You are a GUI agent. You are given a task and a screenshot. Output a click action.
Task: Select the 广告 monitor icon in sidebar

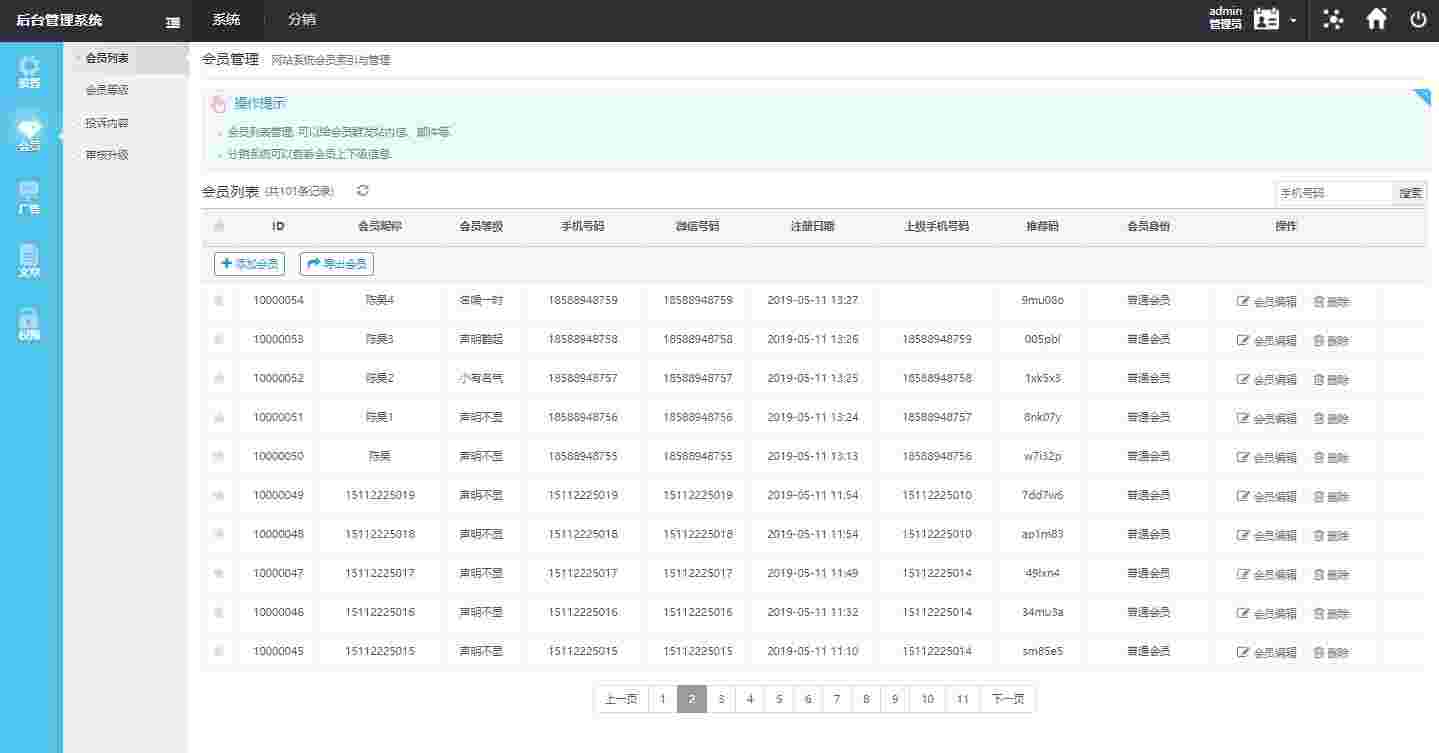30,197
